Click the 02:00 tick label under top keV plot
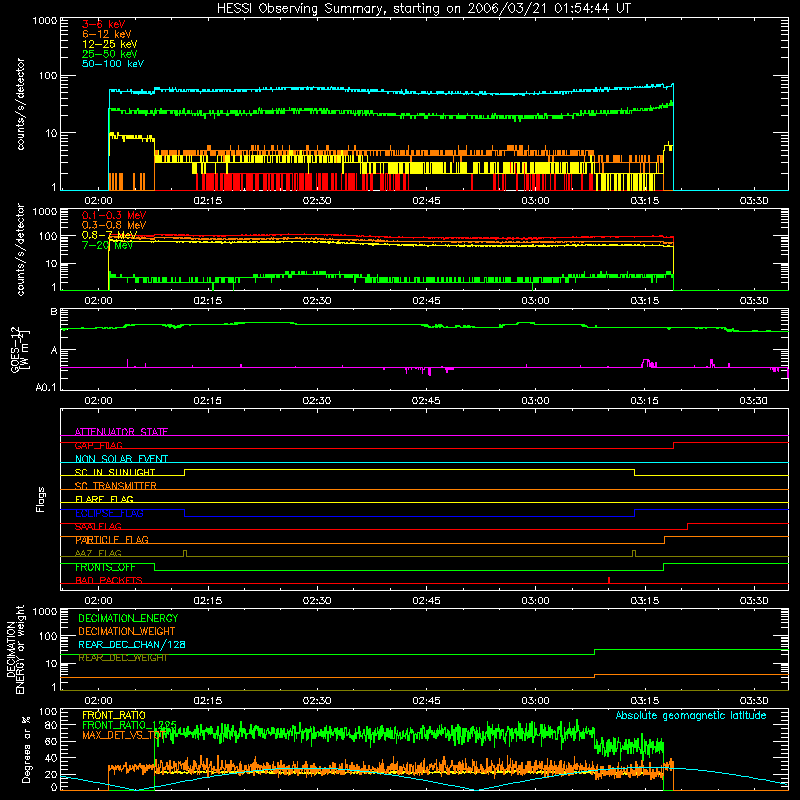Screen dimensions: 800x800 pyautogui.click(x=98, y=201)
